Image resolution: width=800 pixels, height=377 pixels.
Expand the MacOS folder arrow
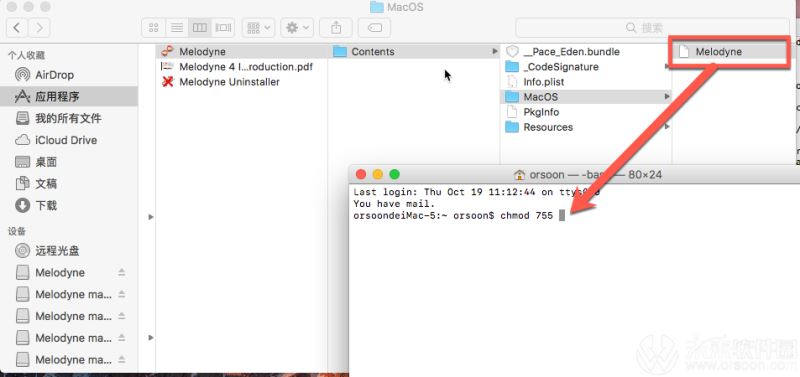pos(666,96)
